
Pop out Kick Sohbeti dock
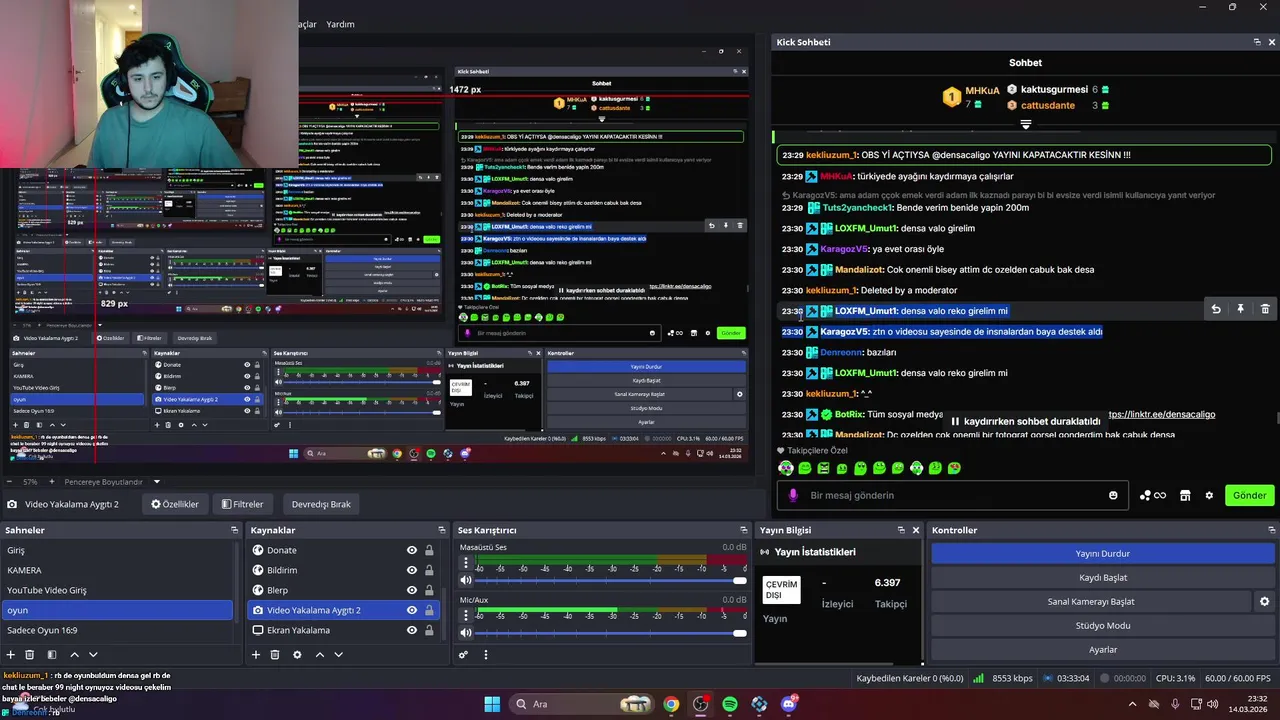coord(1257,42)
